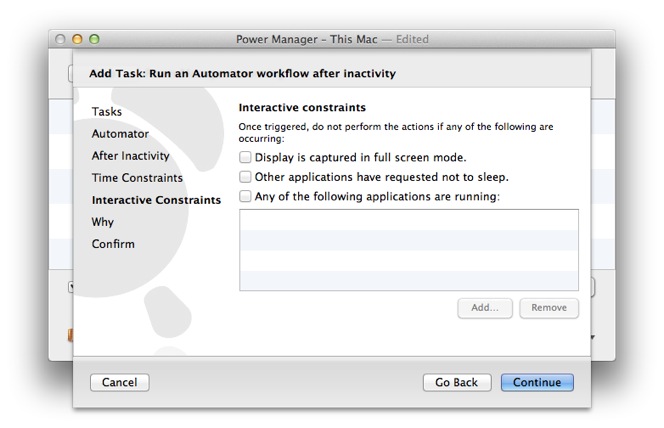This screenshot has height=428, width=664.
Task: Click the Add... application button
Action: pos(485,308)
